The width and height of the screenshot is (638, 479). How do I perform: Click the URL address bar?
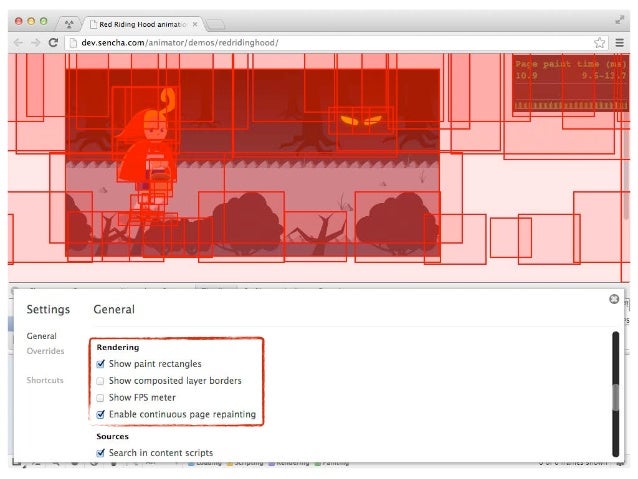pos(336,43)
